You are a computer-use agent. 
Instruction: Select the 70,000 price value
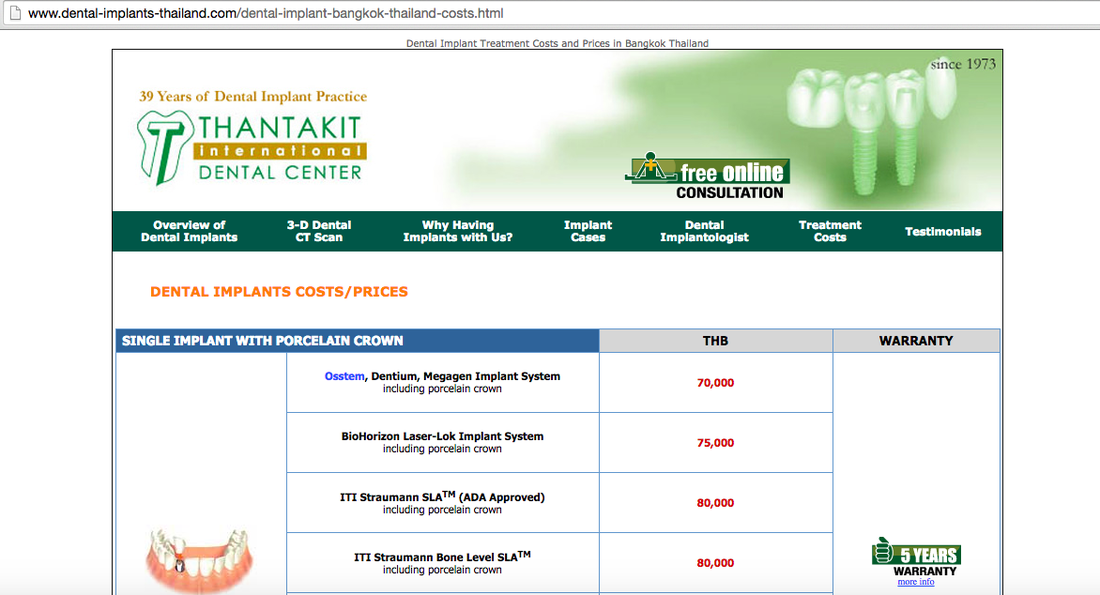tap(715, 383)
